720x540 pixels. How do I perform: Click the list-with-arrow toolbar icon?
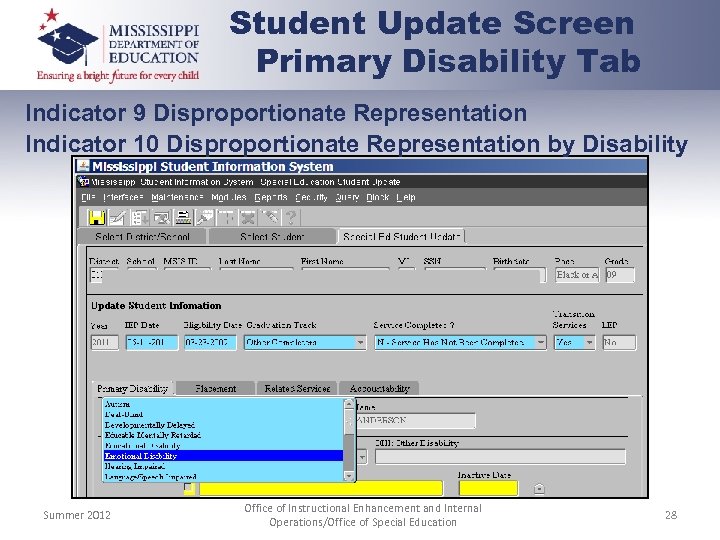click(x=140, y=217)
